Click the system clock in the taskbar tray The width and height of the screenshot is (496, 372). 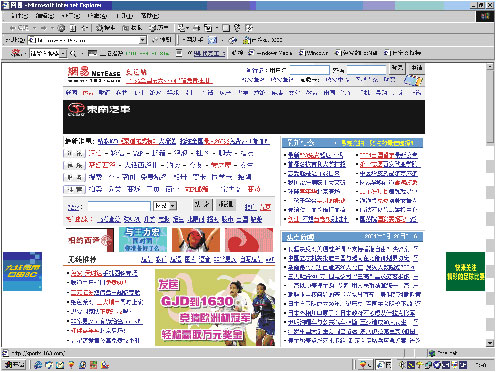click(481, 365)
